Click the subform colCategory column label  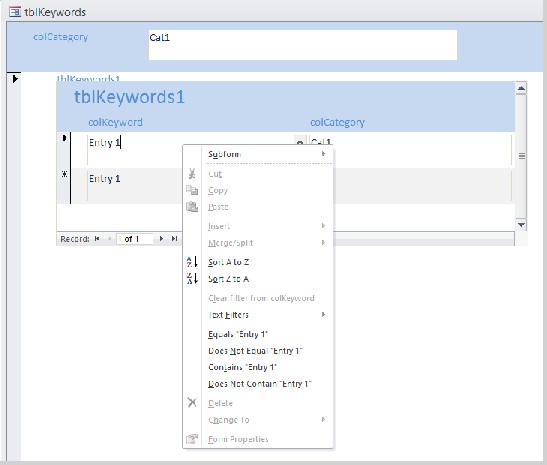pos(337,122)
